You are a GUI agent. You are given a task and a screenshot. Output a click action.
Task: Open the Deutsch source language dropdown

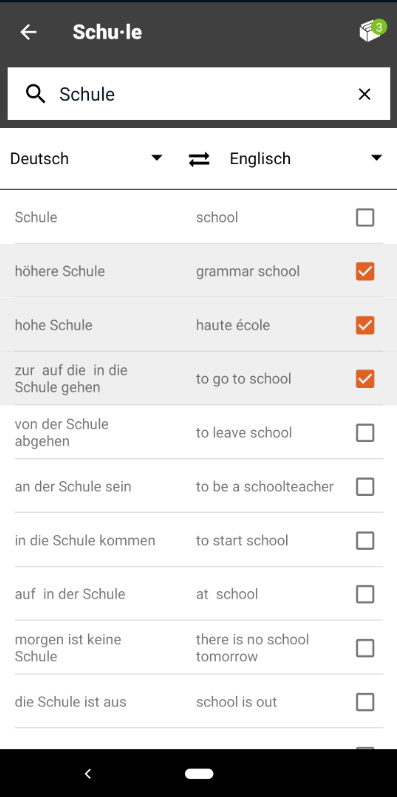(x=86, y=159)
